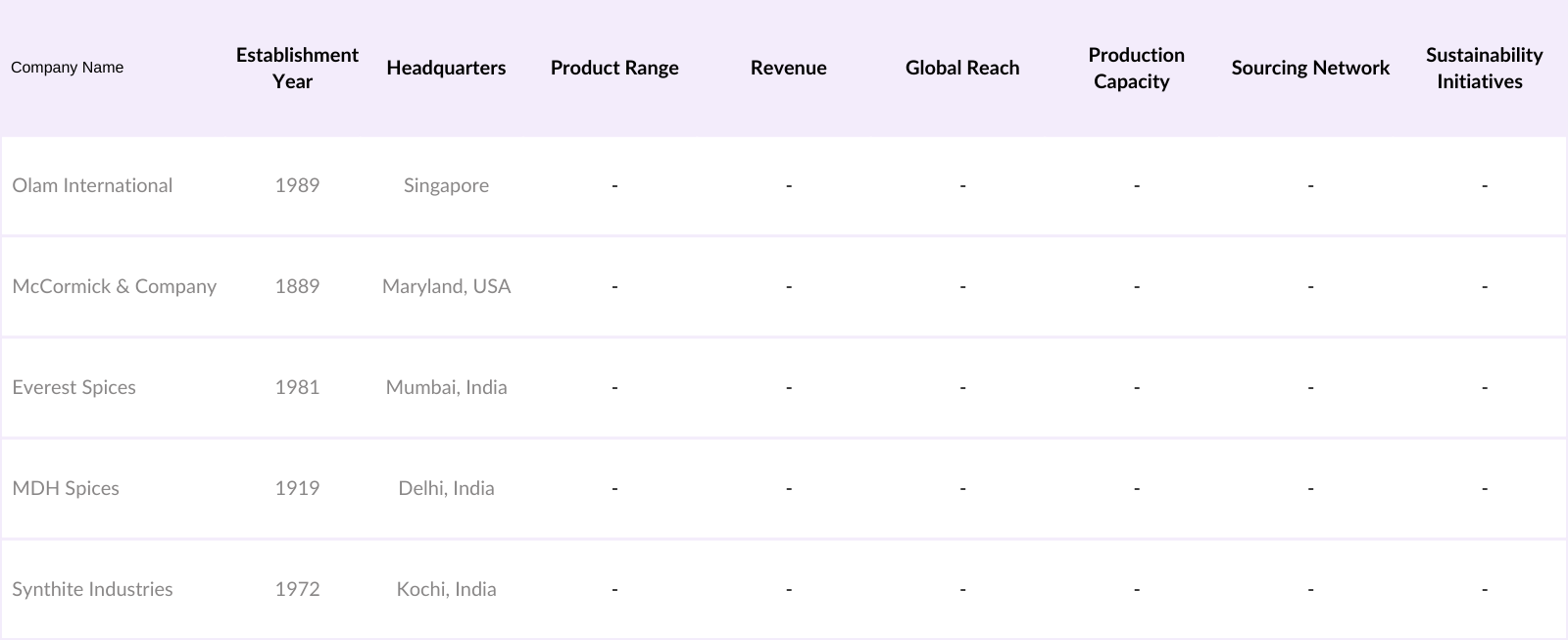This screenshot has width=1568, height=640.
Task: Click the McCormick & Company name cell
Action: pos(114,286)
